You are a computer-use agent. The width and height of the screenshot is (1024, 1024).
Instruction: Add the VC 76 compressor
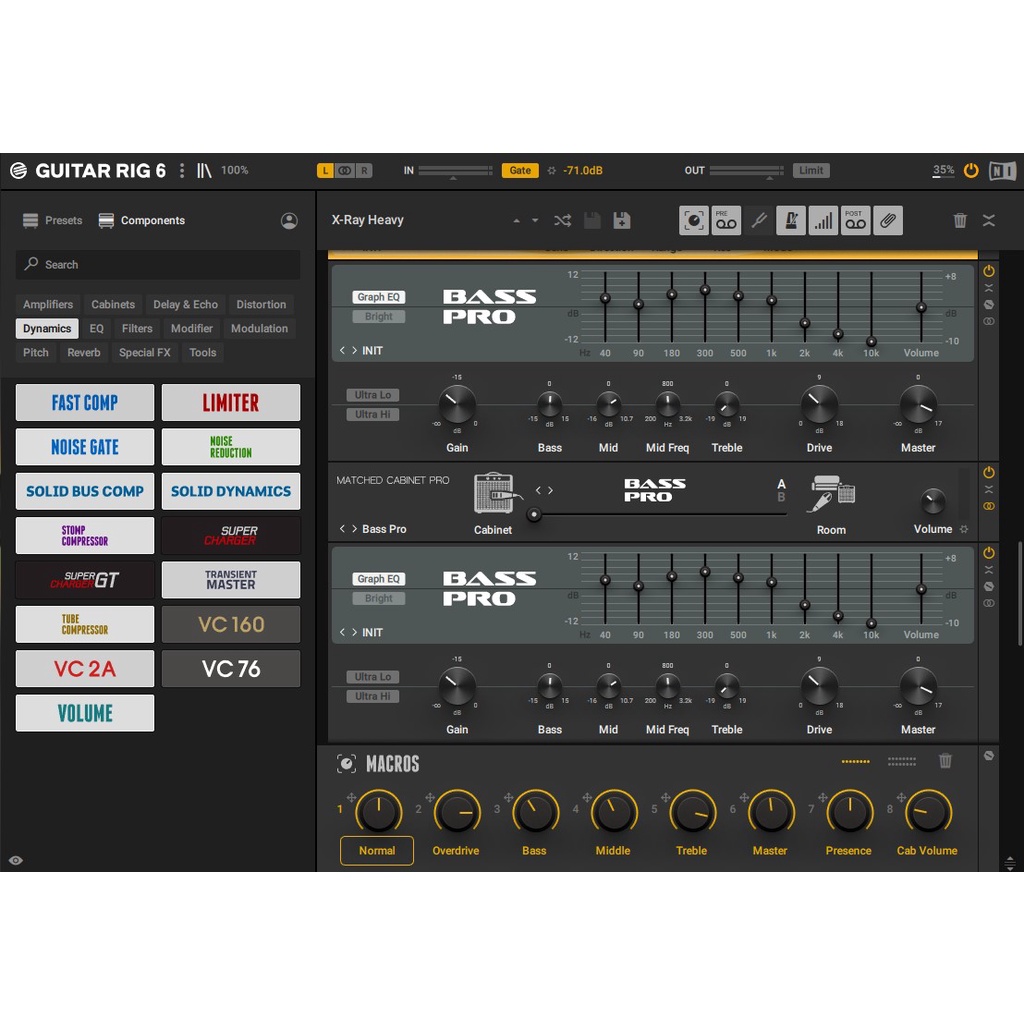tap(231, 669)
